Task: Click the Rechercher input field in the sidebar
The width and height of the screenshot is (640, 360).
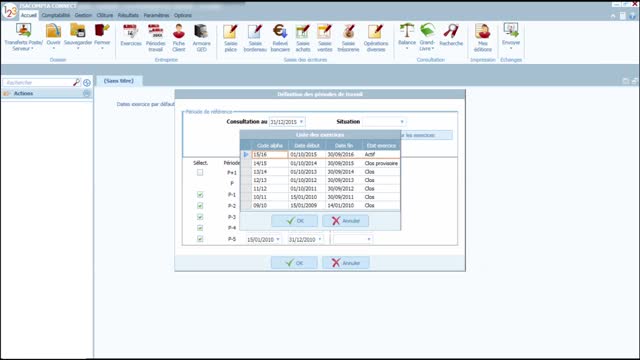Action: tap(38, 82)
